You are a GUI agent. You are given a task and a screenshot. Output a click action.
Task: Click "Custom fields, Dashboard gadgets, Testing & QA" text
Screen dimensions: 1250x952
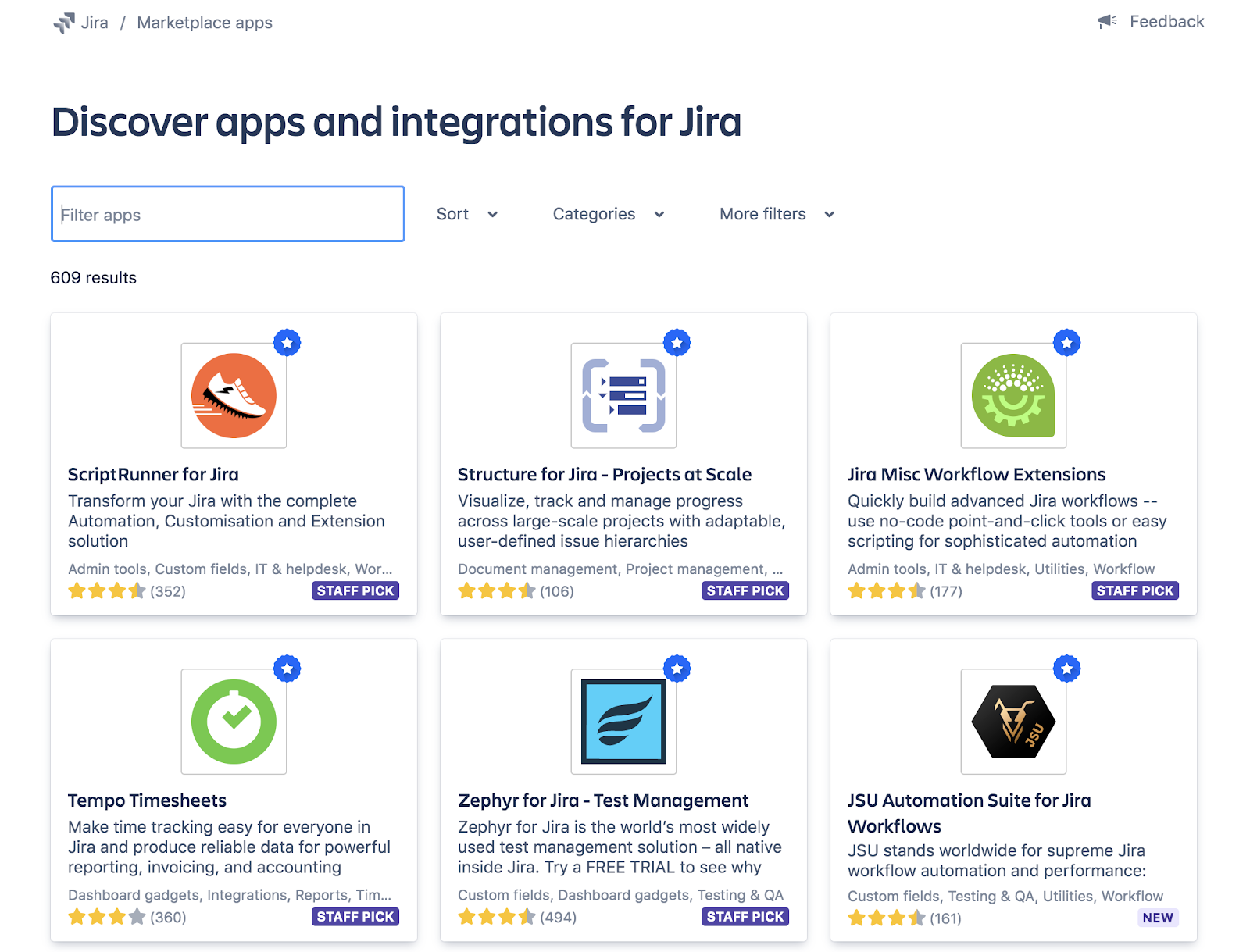point(621,895)
